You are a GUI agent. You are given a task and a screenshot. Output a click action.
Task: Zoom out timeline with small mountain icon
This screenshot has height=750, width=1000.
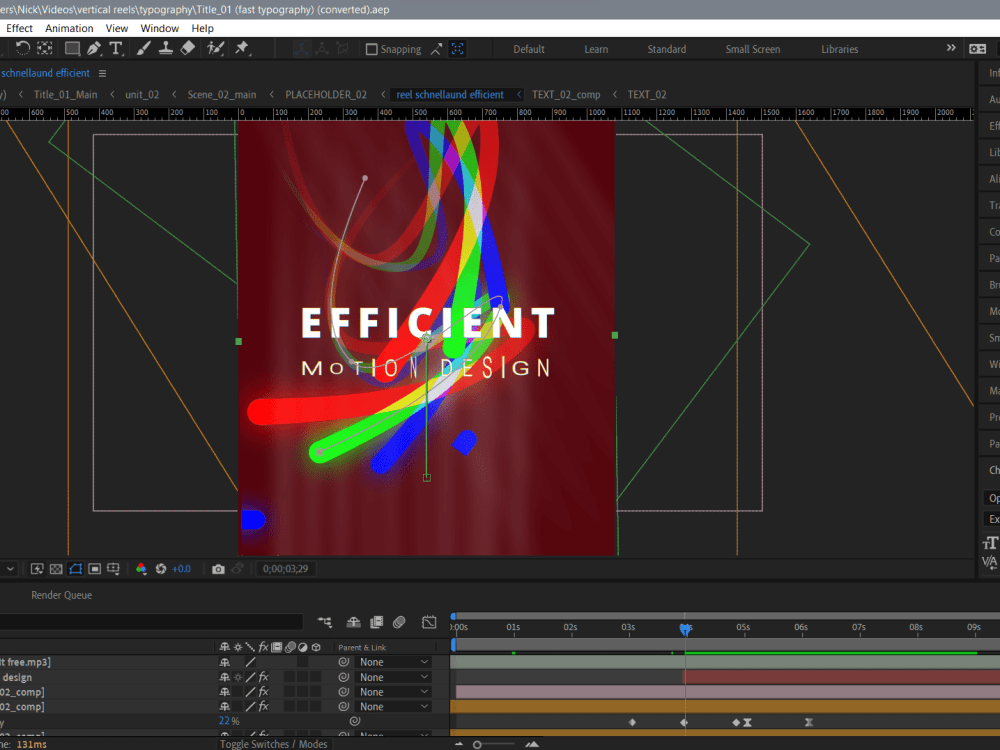[x=459, y=744]
